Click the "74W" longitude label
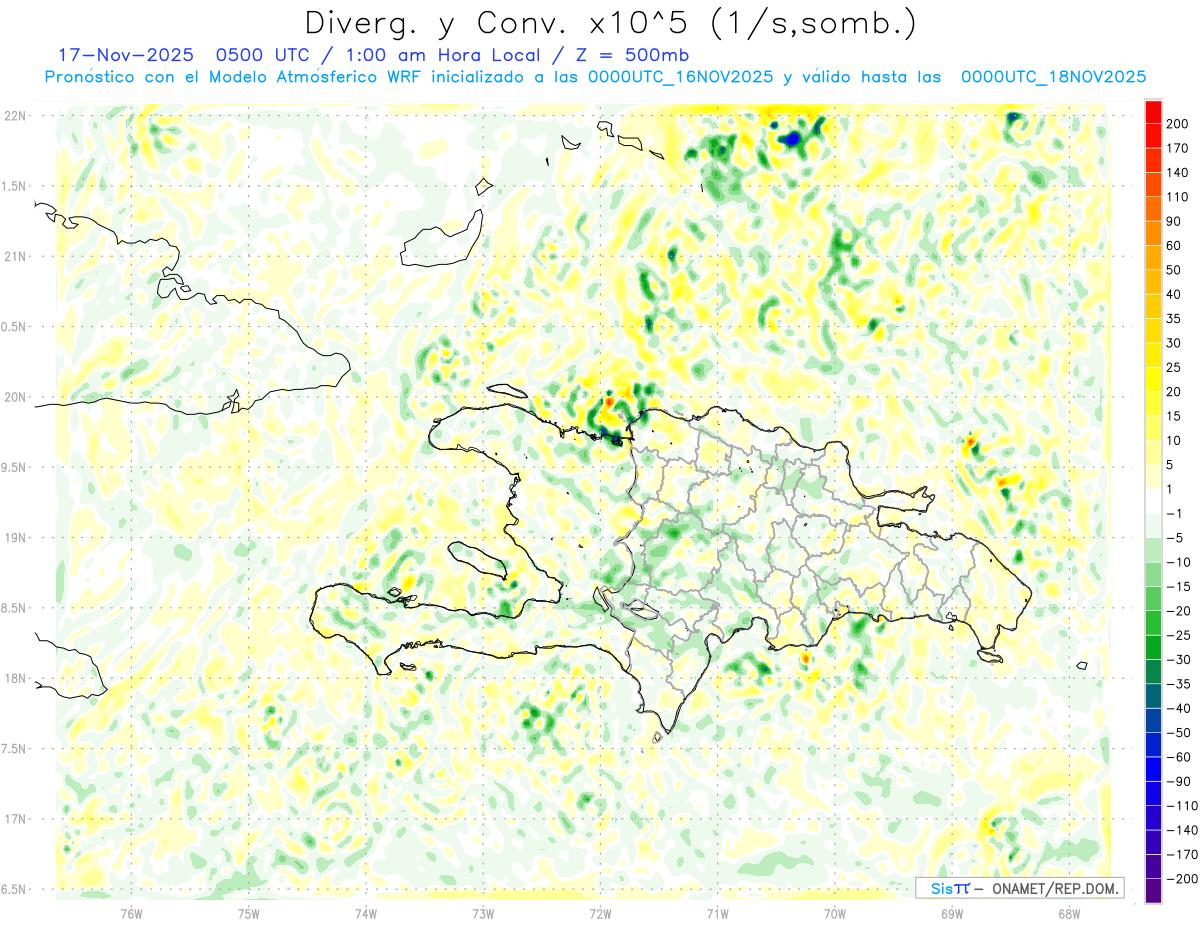Viewport: 1200px width, 927px height. pos(366,913)
